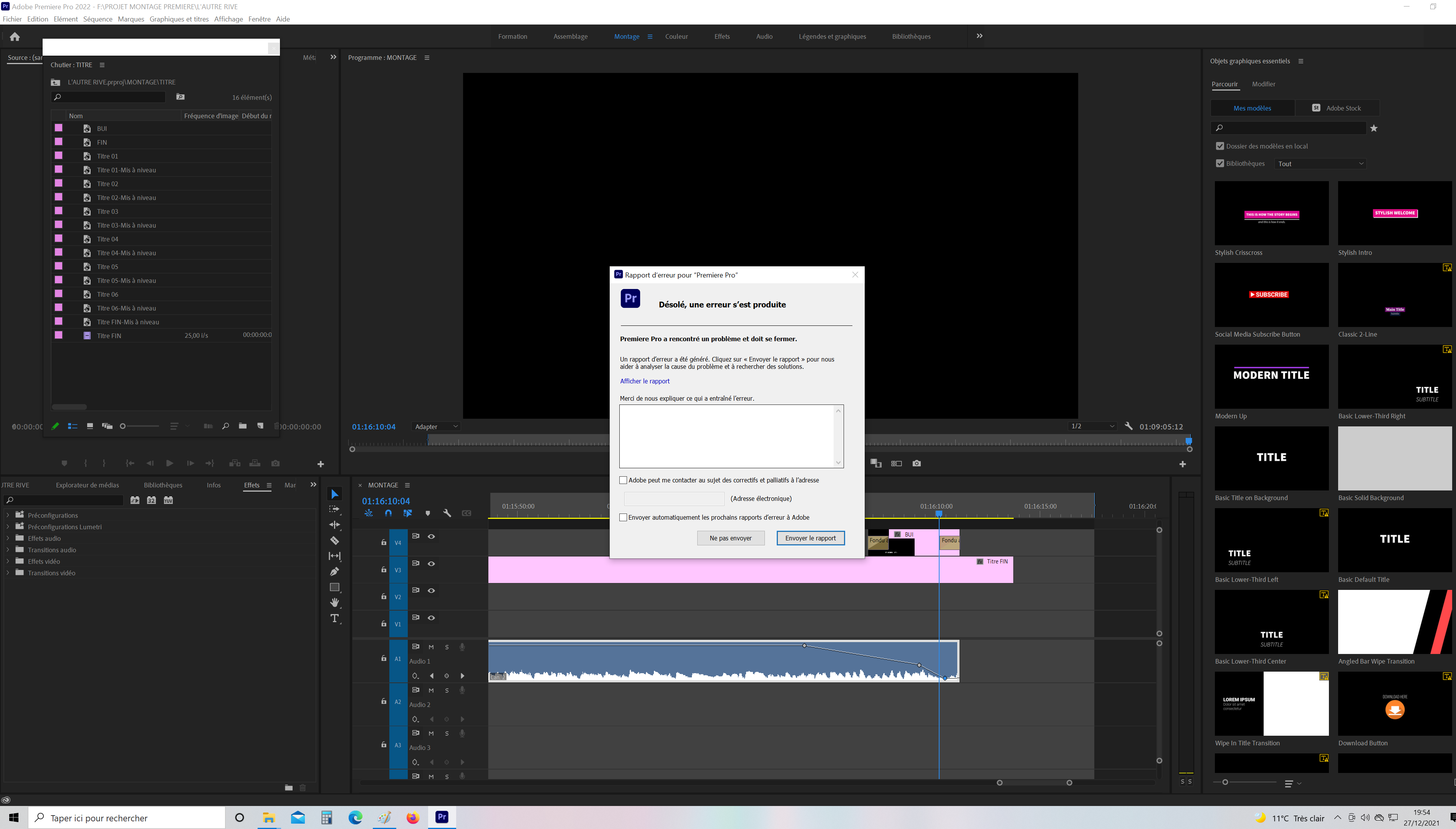
Task: Select the Pen tool
Action: click(334, 571)
